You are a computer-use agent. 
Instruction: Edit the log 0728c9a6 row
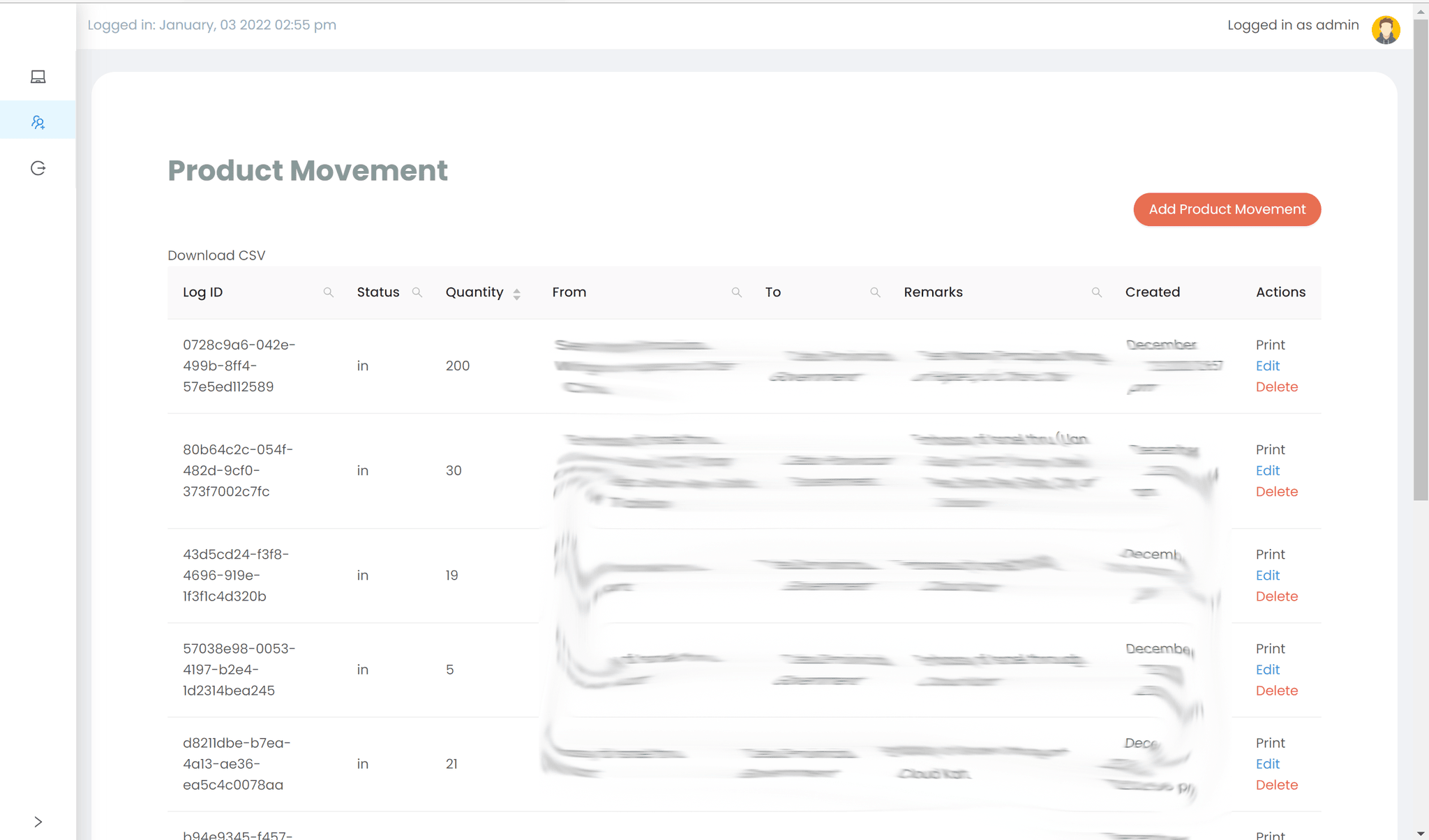tap(1268, 366)
